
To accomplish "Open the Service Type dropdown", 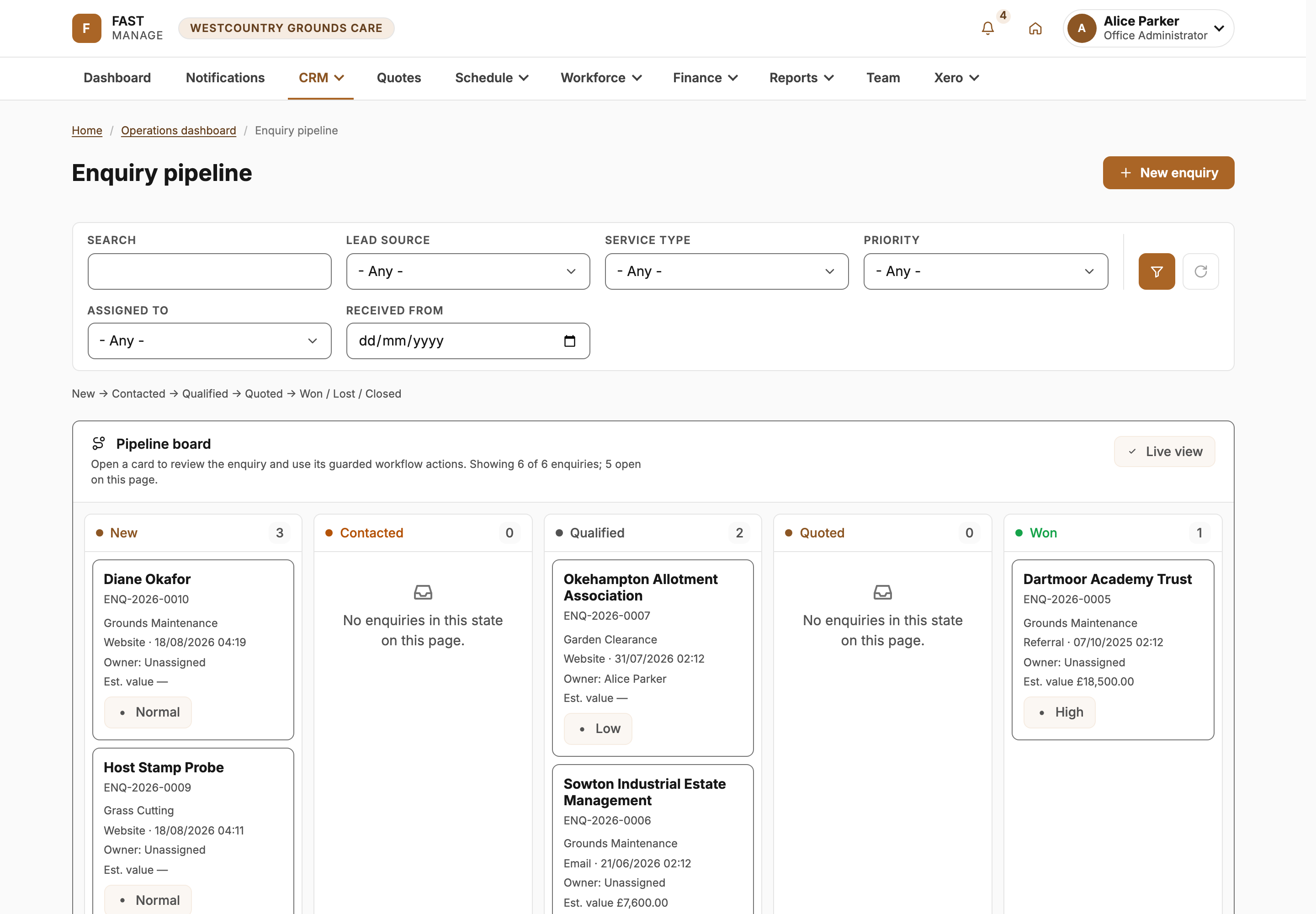I will tap(727, 271).
